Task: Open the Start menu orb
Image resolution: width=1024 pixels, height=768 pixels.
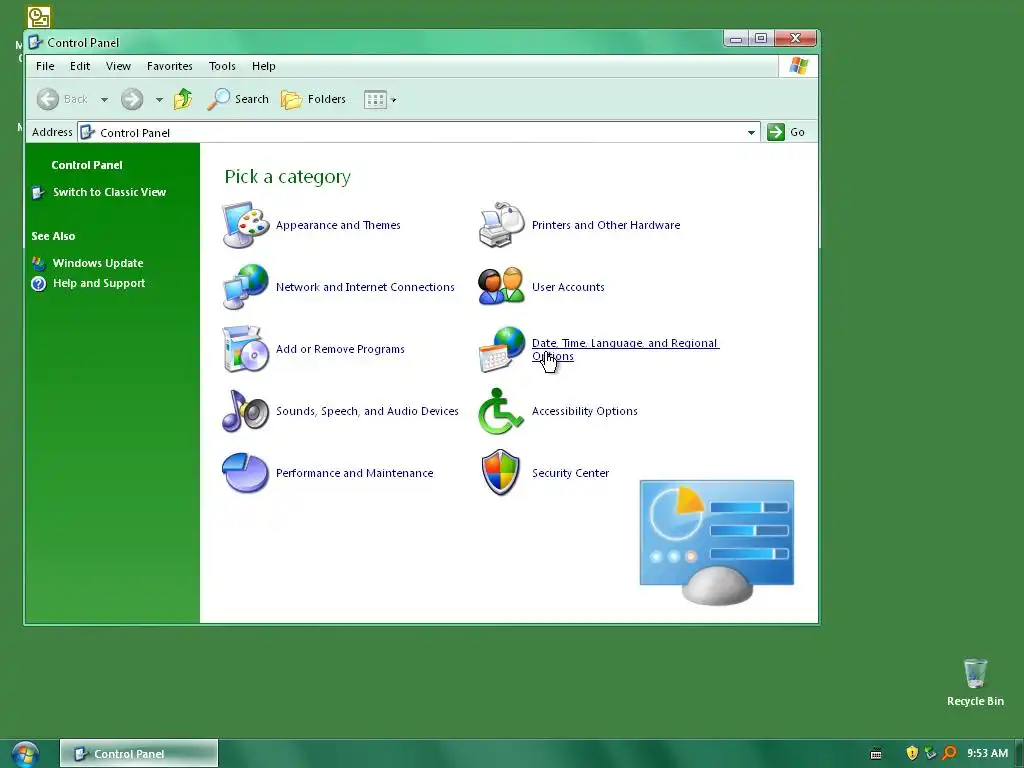Action: coord(25,754)
